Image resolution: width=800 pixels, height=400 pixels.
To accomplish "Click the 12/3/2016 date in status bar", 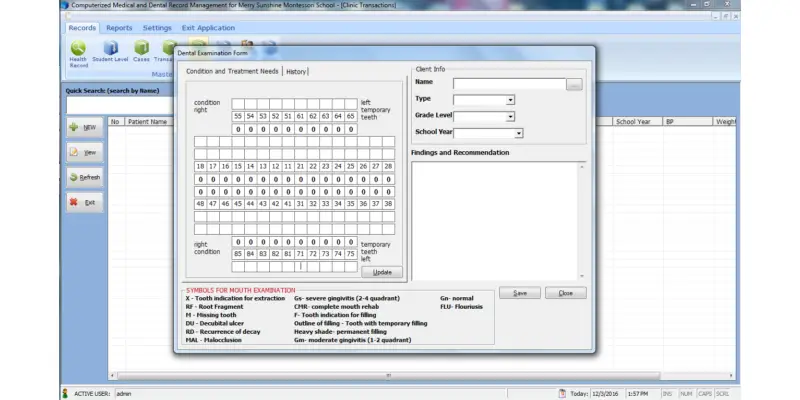I will coord(605,394).
